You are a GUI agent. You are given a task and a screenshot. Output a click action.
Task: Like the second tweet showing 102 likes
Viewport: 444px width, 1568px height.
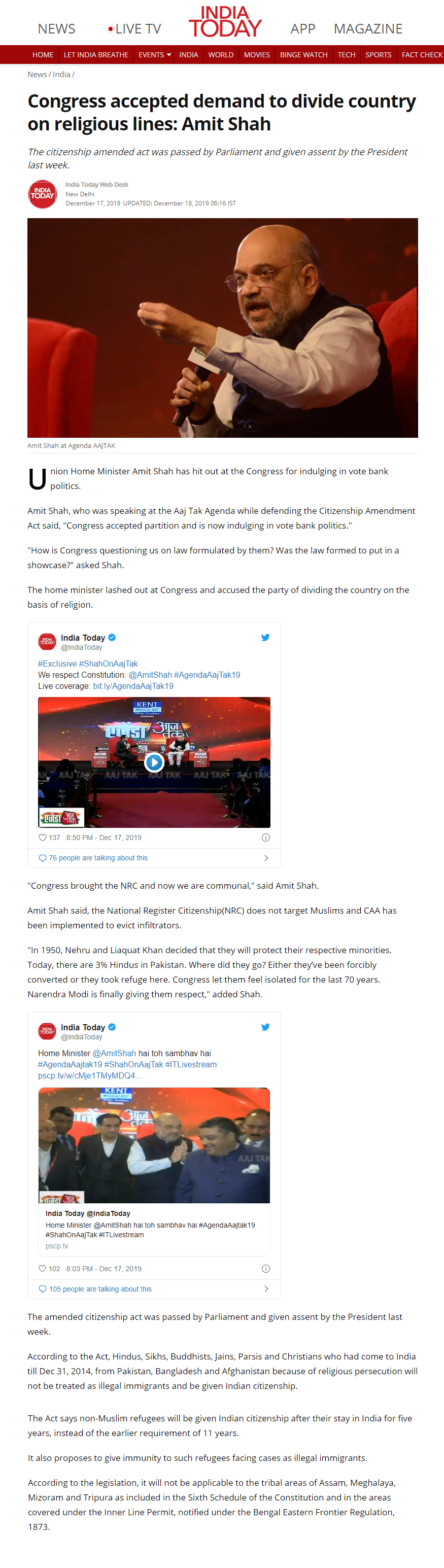(43, 1269)
